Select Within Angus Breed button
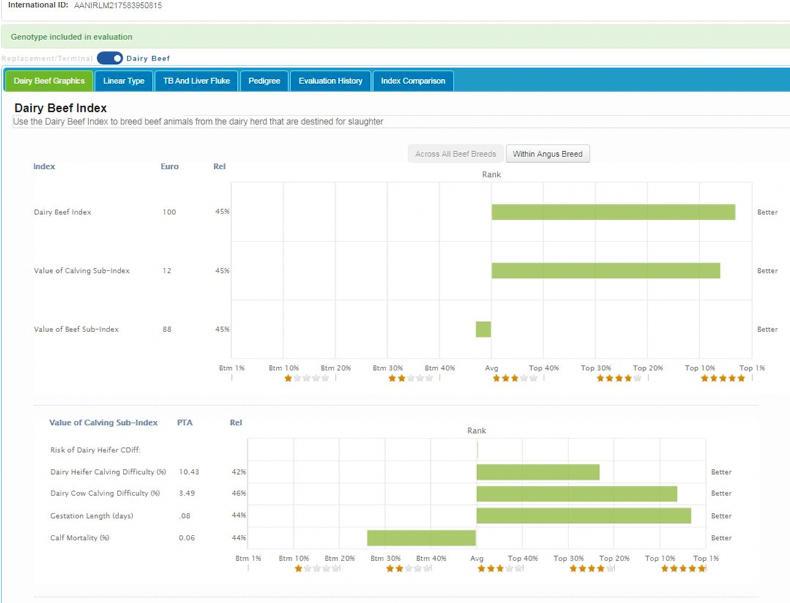Viewport: 790px width, 603px height. tap(548, 154)
